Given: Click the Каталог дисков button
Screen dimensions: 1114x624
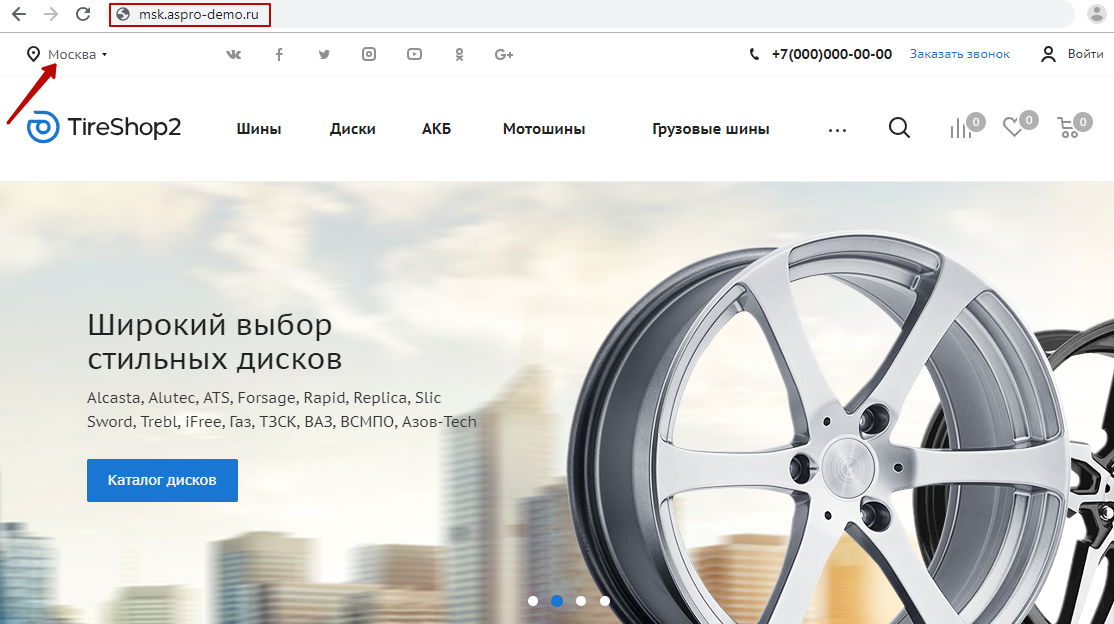Looking at the screenshot, I should pyautogui.click(x=162, y=480).
